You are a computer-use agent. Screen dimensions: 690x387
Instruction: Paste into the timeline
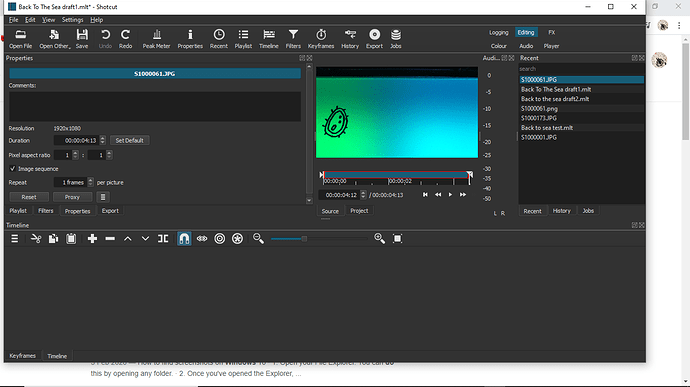coord(71,239)
